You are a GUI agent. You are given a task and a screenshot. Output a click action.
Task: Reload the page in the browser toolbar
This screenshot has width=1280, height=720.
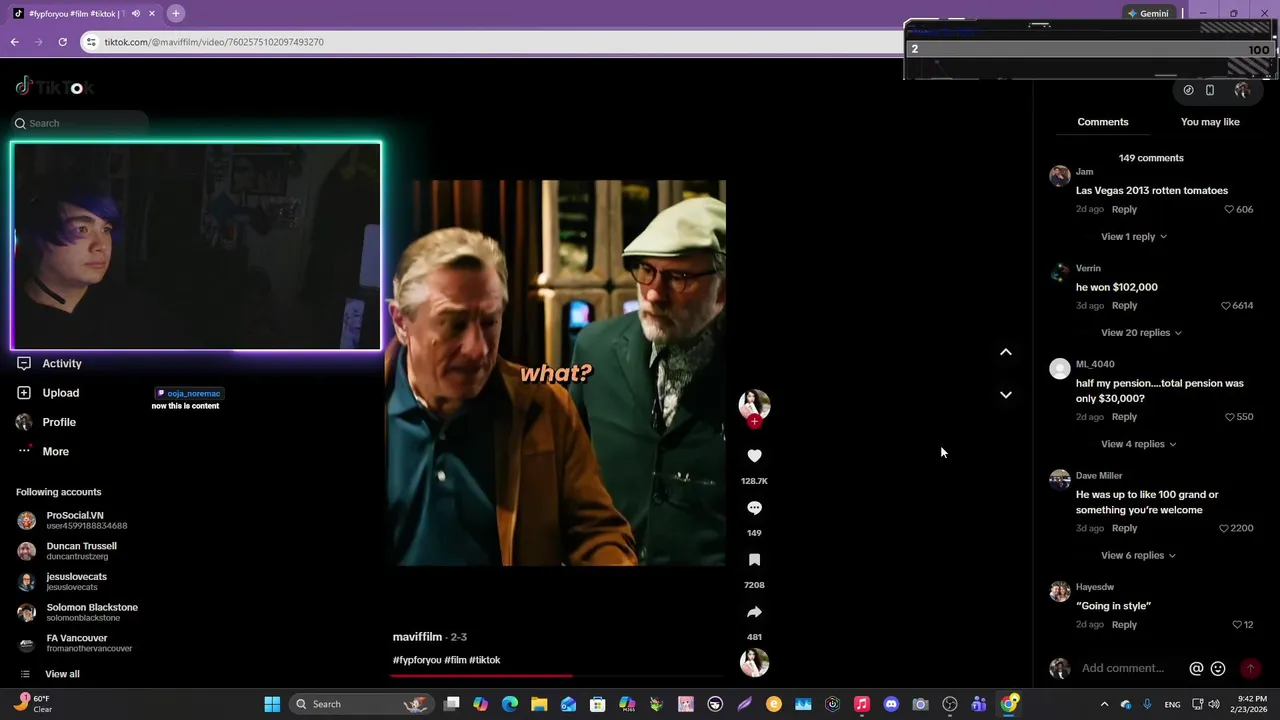tap(62, 42)
